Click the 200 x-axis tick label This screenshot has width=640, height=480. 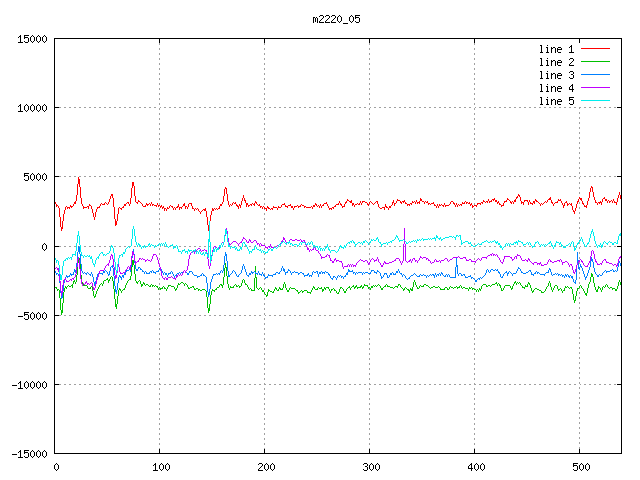coord(265,467)
